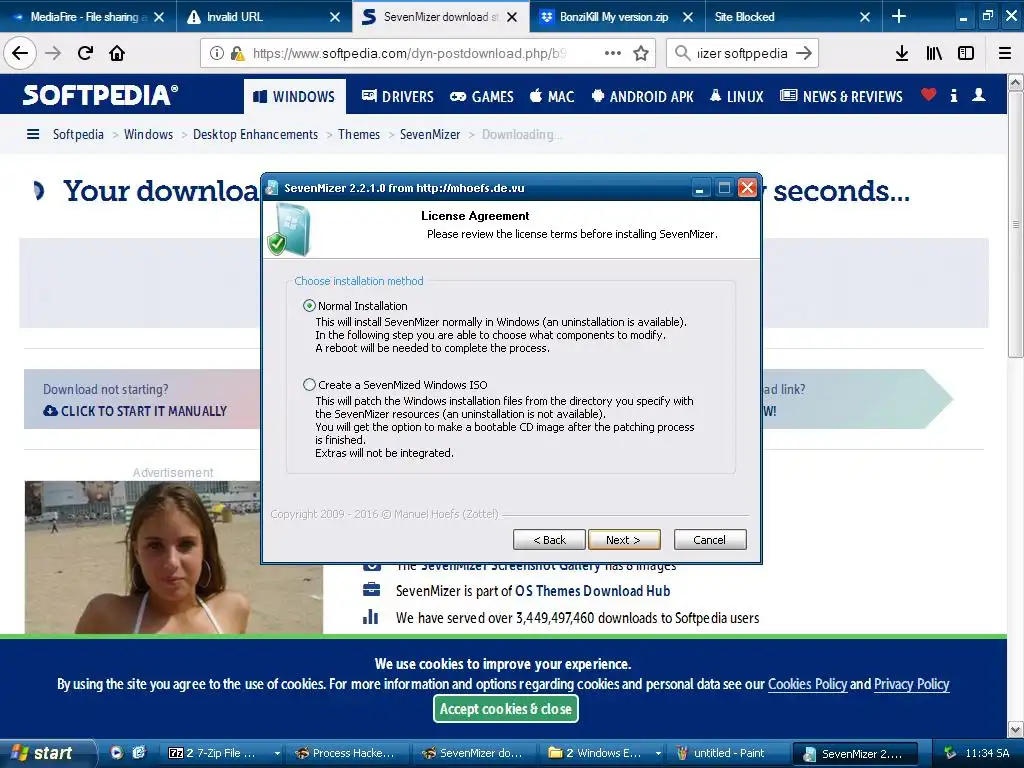The image size is (1024, 768).
Task: Run the search with the search-box arrow
Action: [804, 53]
